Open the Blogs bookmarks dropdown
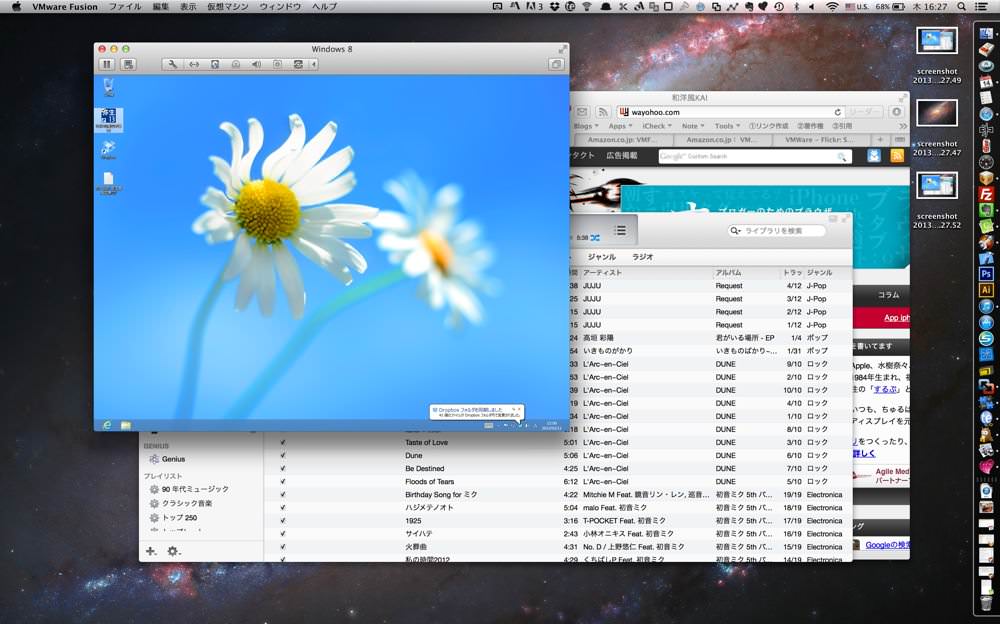 click(586, 126)
